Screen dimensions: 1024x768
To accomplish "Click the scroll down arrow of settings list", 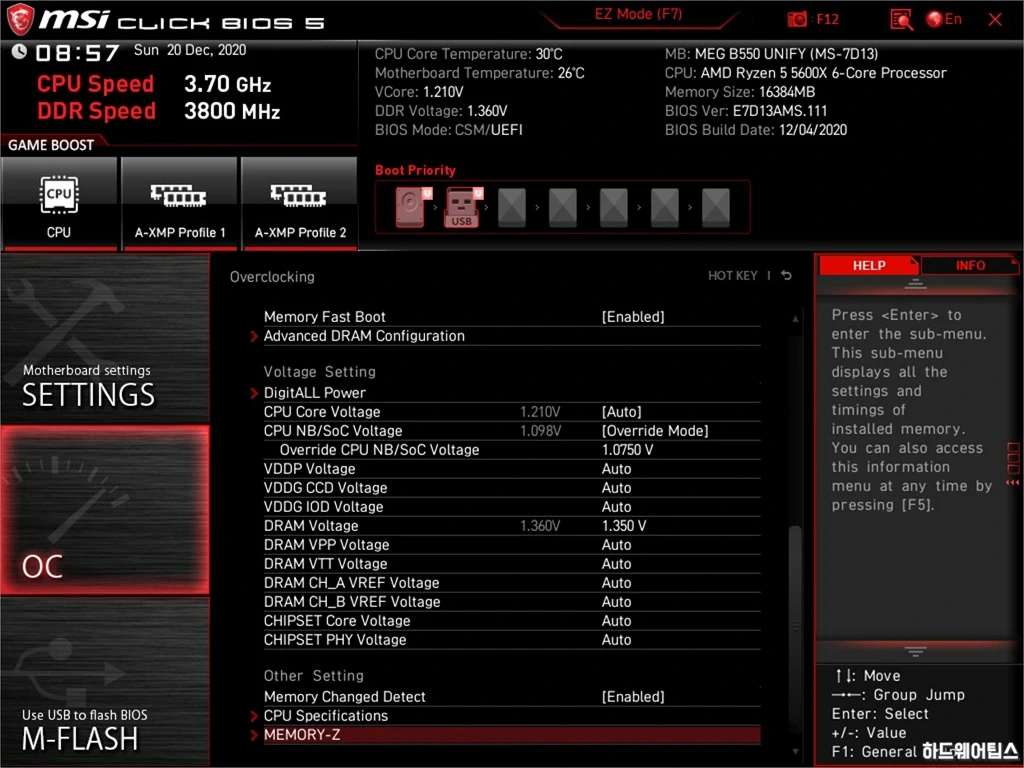I will (x=795, y=752).
